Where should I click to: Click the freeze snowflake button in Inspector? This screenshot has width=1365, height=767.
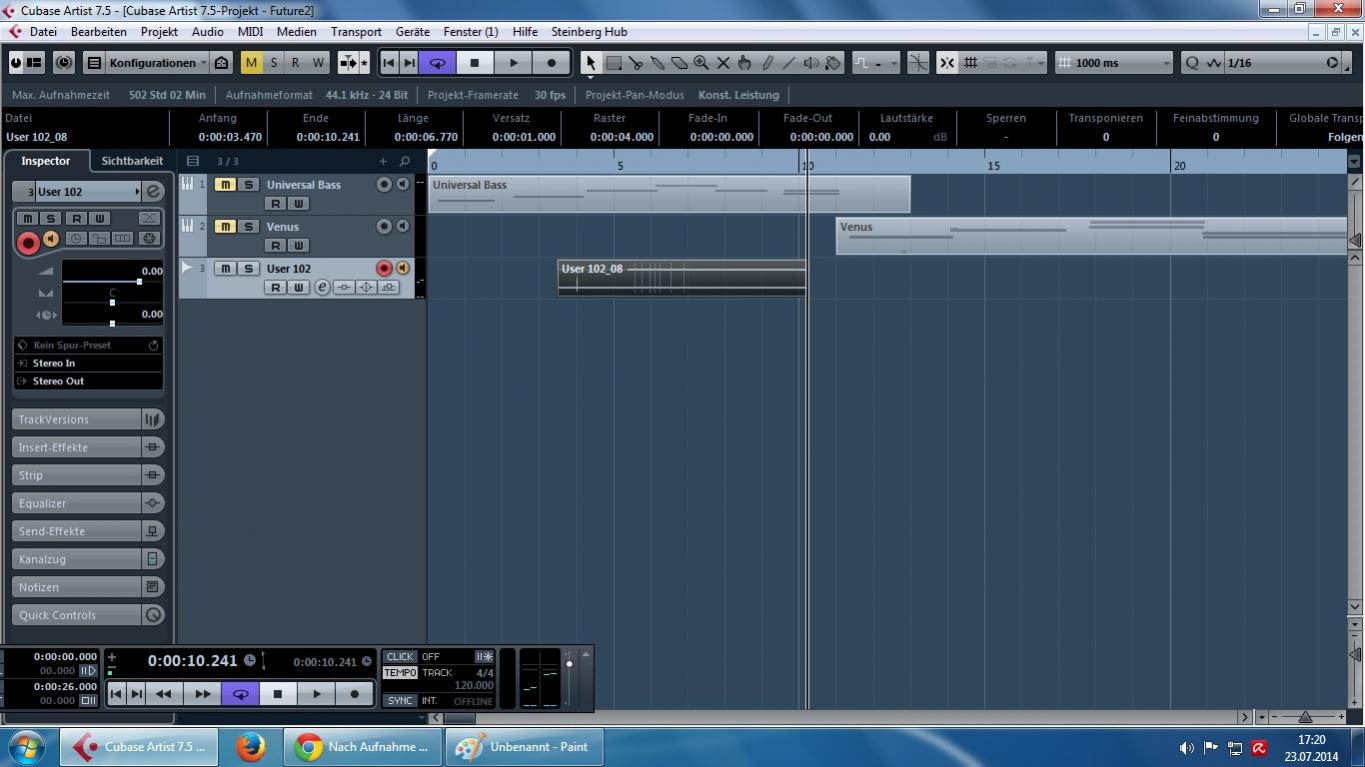[149, 239]
